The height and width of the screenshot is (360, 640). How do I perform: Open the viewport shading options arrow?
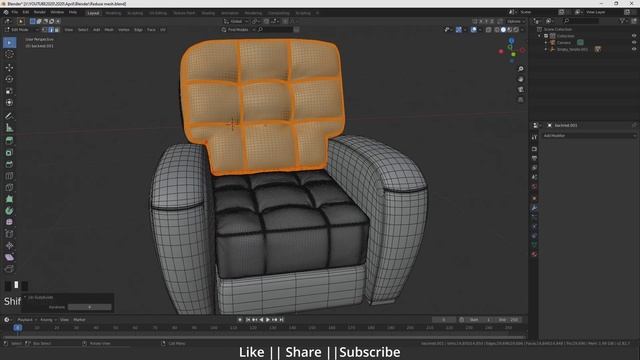[522, 30]
